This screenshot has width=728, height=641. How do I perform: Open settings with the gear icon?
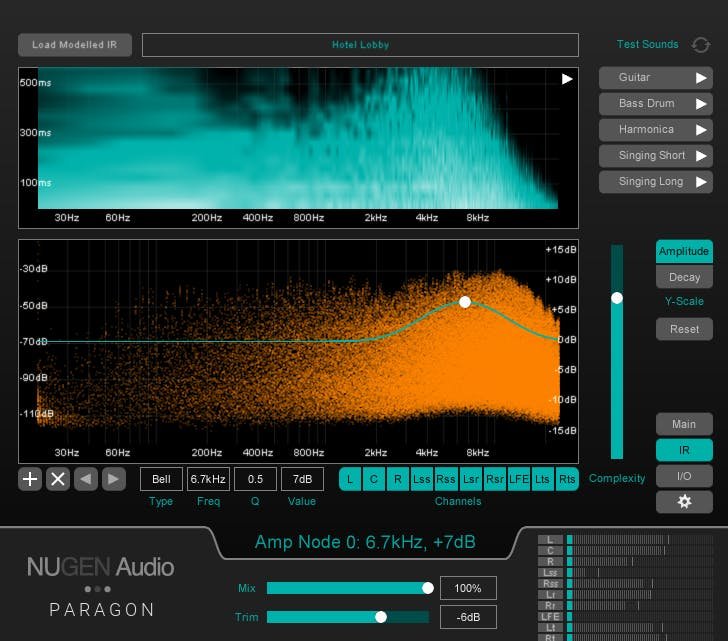tap(684, 501)
